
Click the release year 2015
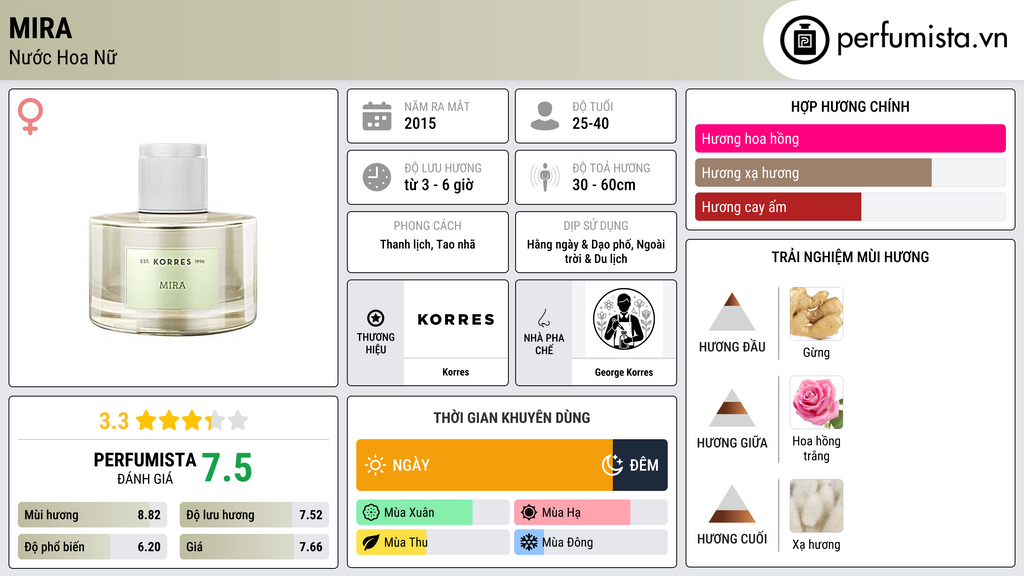[x=420, y=123]
